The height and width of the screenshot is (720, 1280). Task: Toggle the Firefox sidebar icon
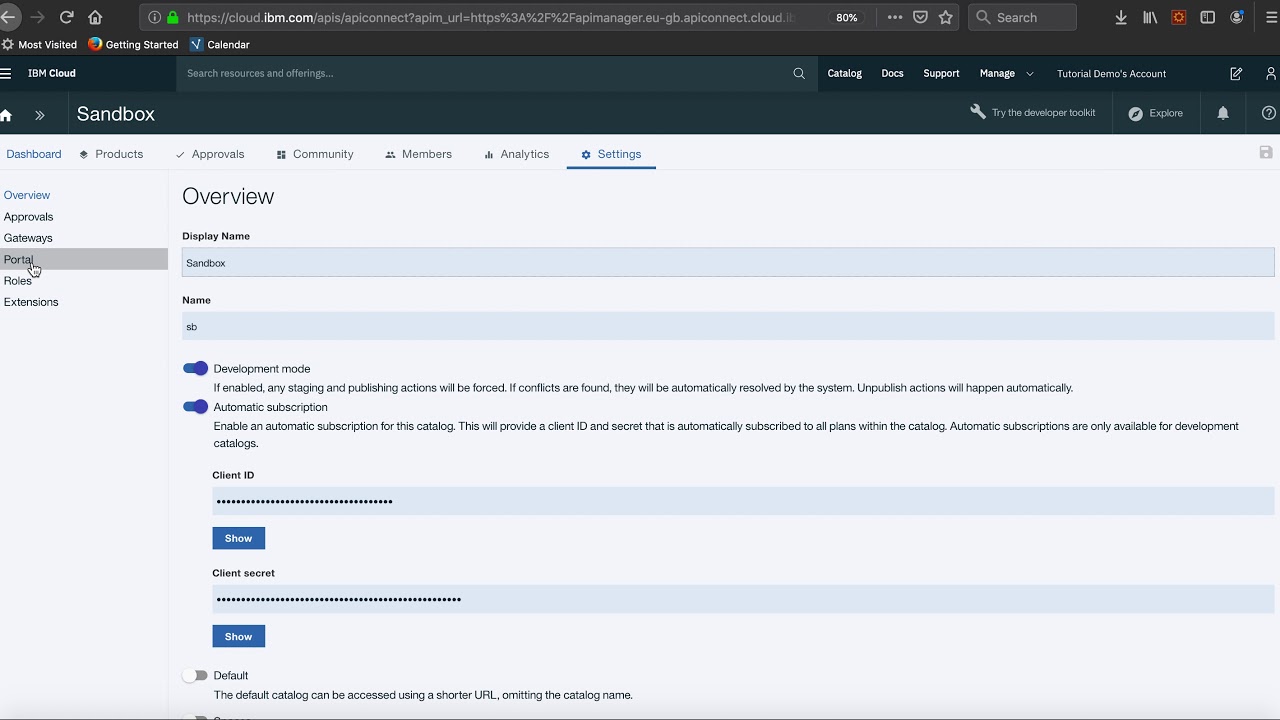[1208, 17]
